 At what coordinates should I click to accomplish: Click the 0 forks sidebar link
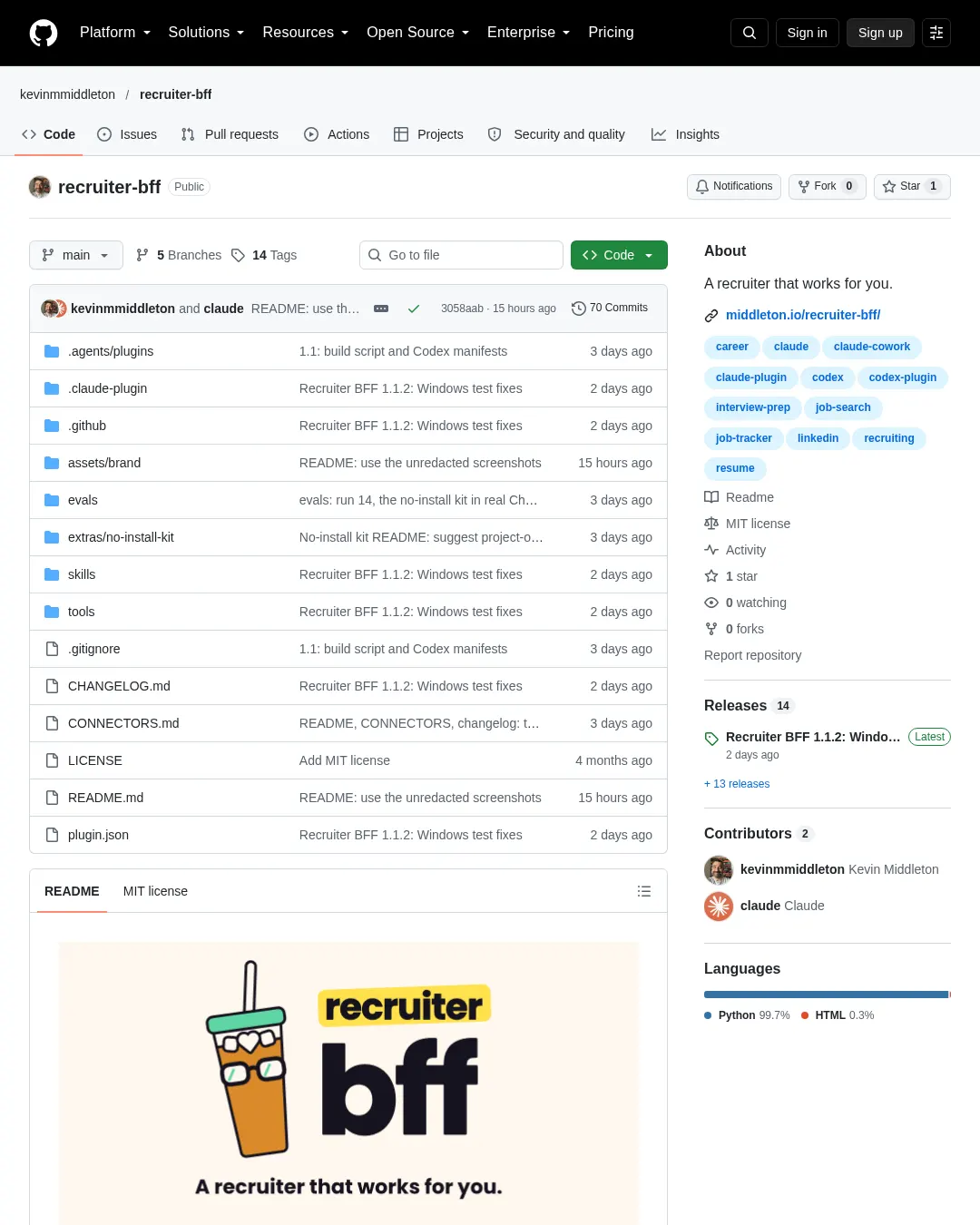click(x=734, y=629)
